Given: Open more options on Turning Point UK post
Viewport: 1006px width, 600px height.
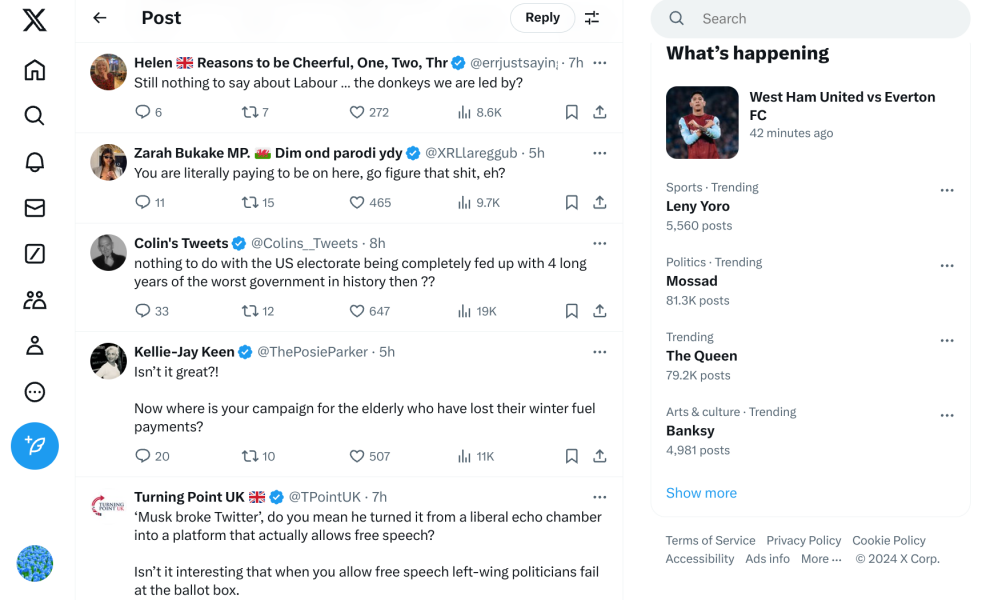Looking at the screenshot, I should point(600,496).
